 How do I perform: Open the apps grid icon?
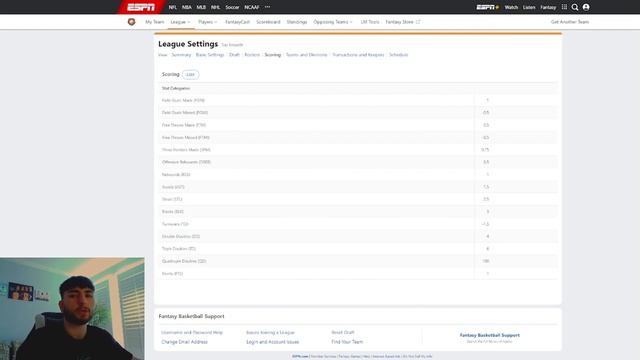point(564,7)
